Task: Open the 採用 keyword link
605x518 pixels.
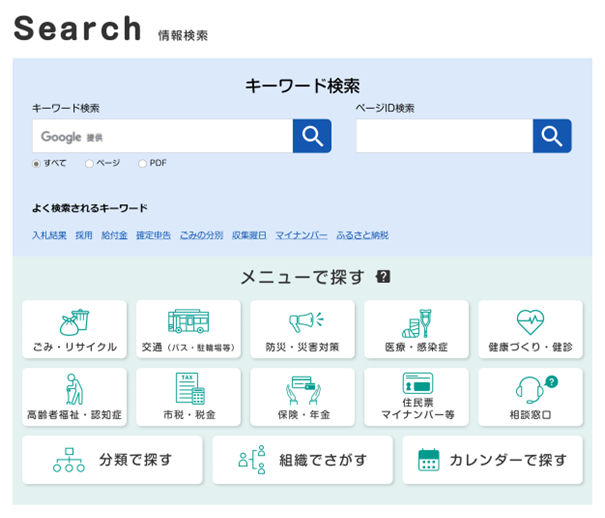Action: [84, 235]
